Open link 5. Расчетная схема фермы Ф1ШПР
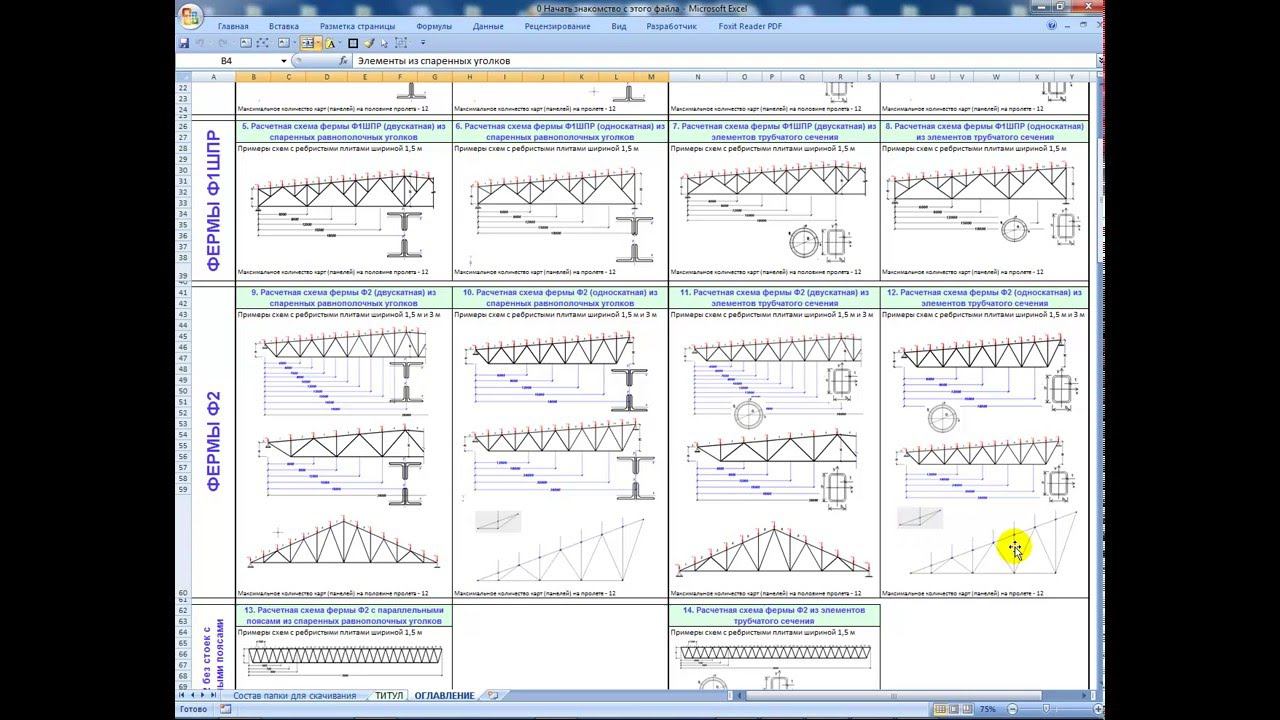1280x720 pixels. (x=344, y=131)
